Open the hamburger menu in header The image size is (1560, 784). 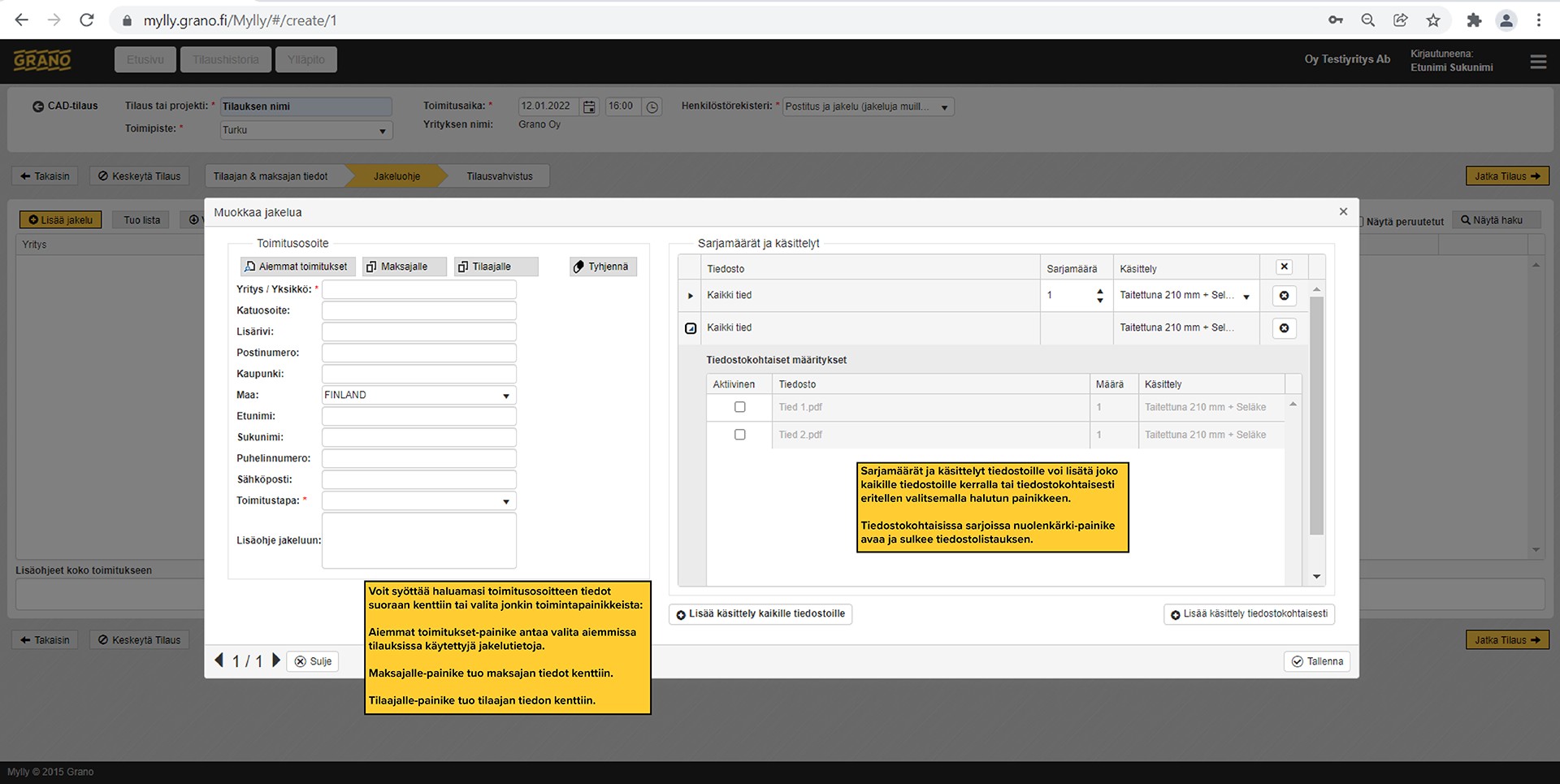[x=1538, y=62]
